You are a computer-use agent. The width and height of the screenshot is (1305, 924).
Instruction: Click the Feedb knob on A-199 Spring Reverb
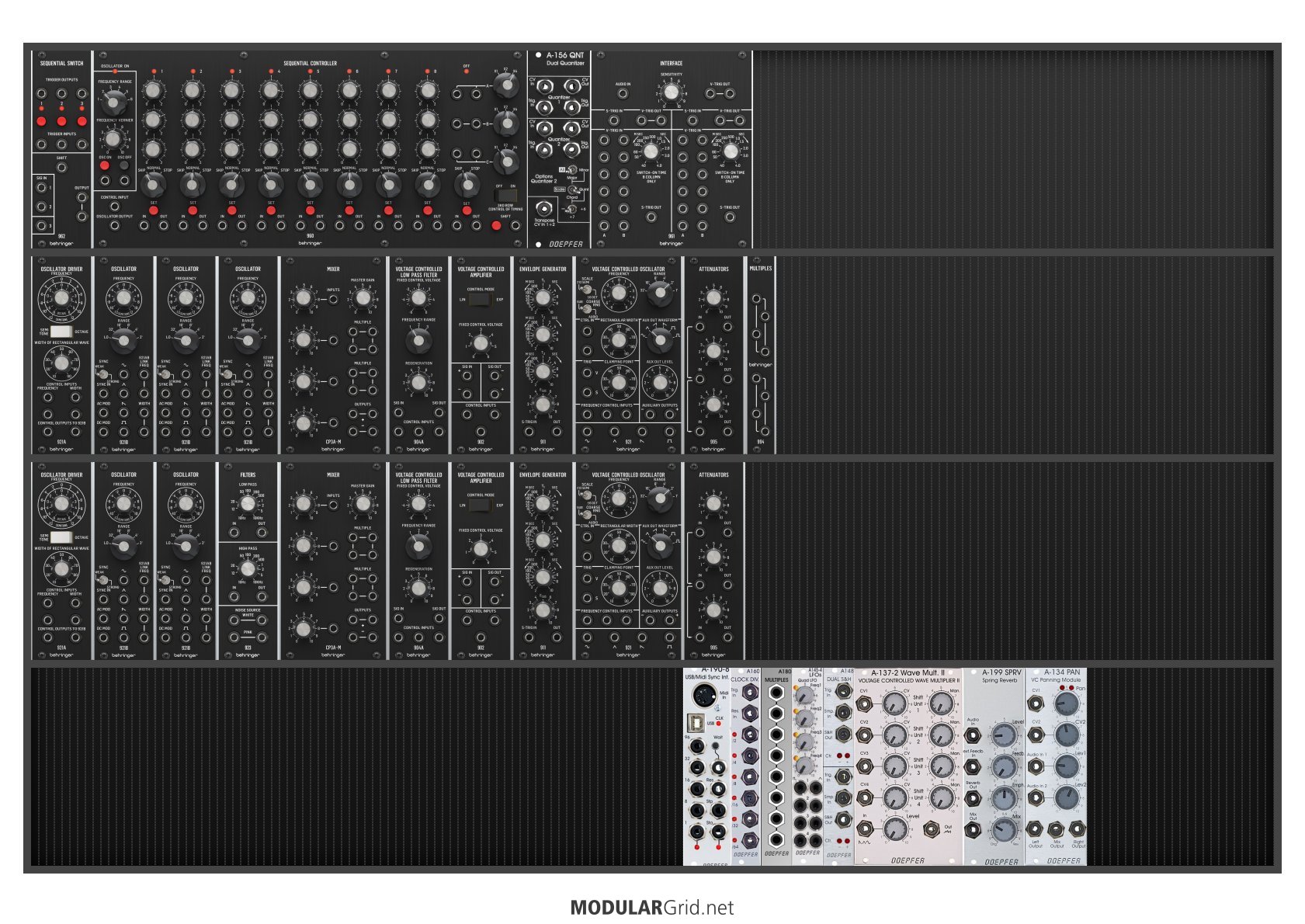point(1004,766)
